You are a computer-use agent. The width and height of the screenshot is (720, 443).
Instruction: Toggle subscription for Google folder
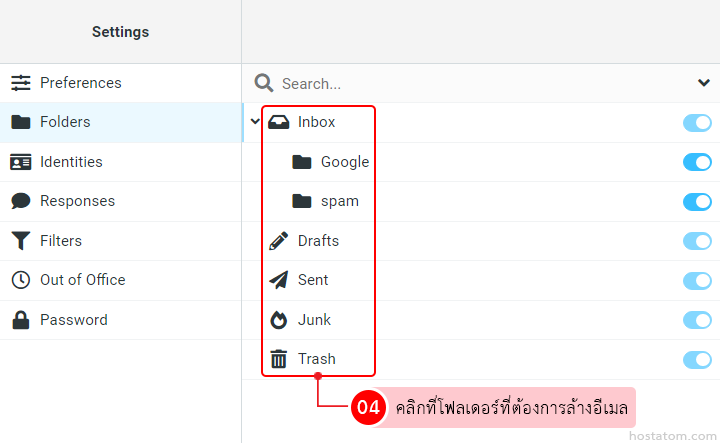696,162
